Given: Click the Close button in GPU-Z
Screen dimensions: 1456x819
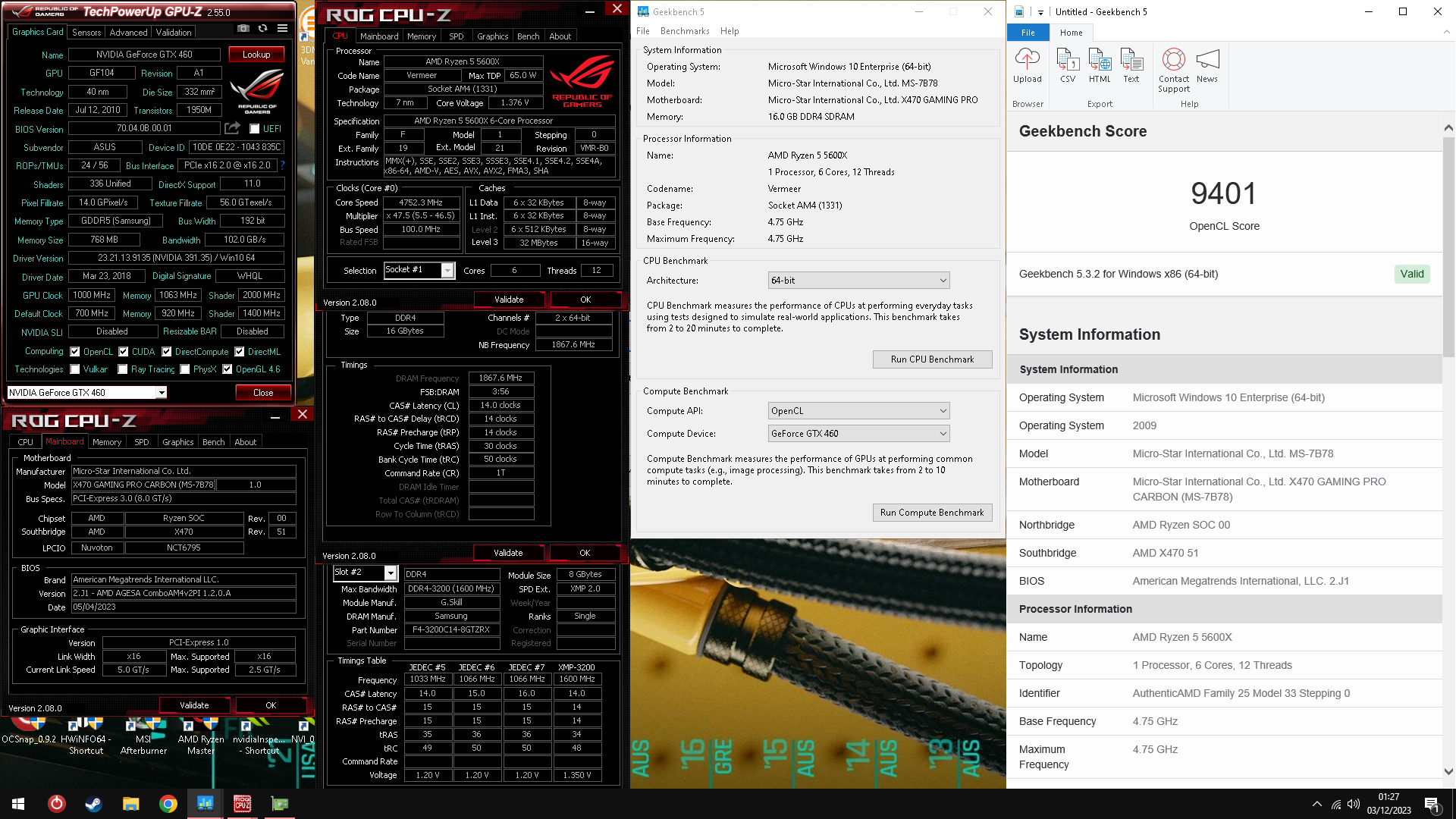Looking at the screenshot, I should [x=263, y=393].
